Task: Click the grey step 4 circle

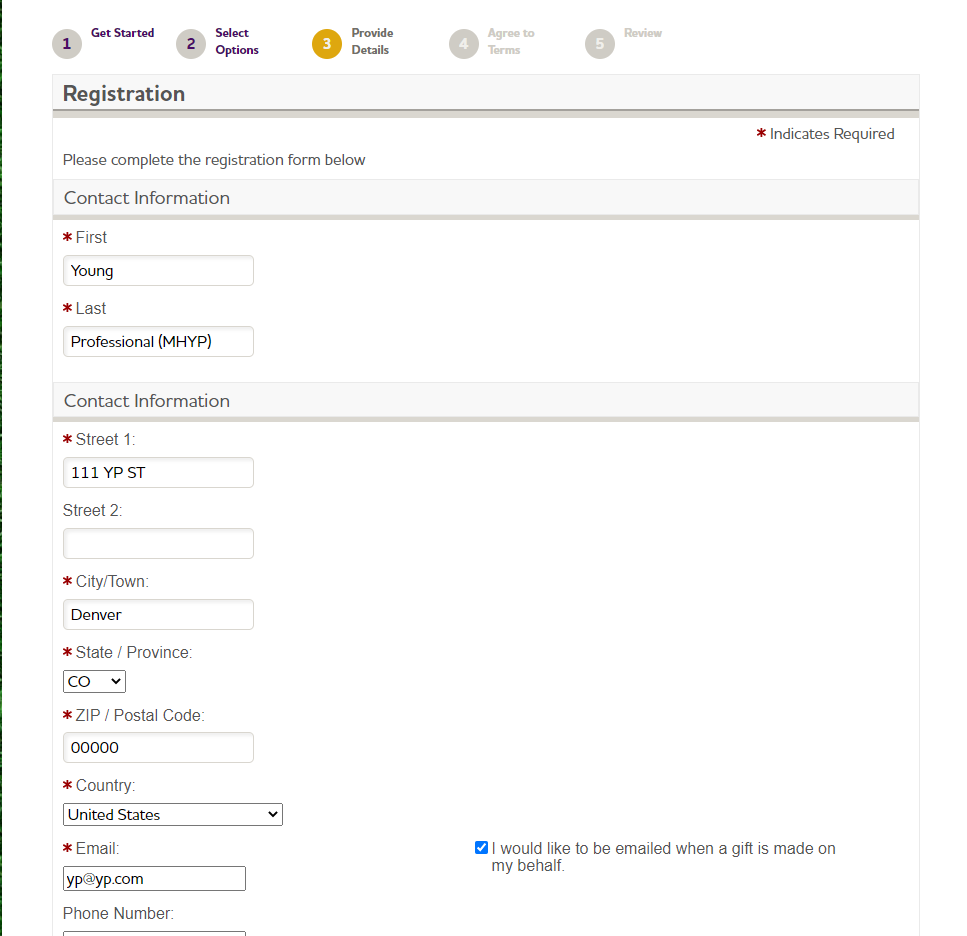Action: pyautogui.click(x=464, y=44)
